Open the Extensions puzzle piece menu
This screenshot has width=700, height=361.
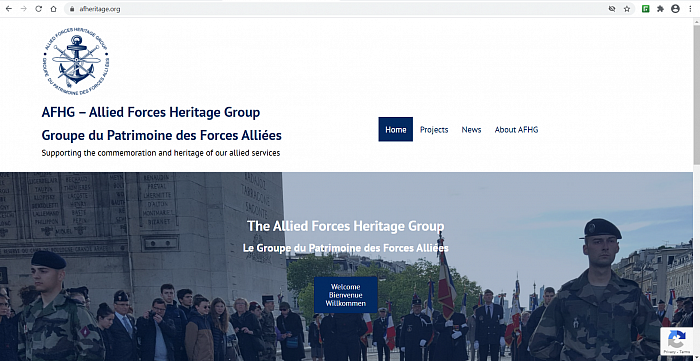tap(660, 9)
